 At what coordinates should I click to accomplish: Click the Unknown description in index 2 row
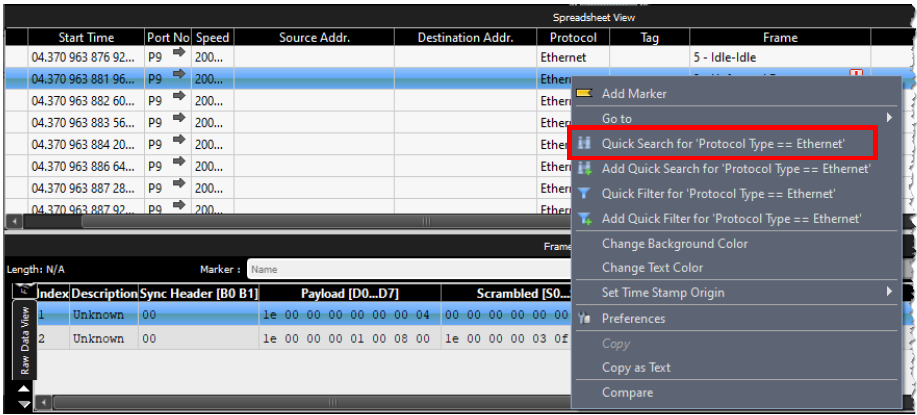[x=104, y=338]
